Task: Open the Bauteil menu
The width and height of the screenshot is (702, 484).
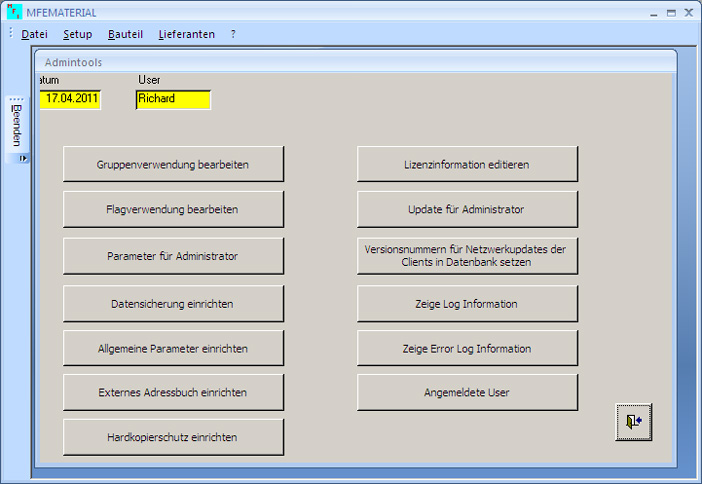Action: tap(125, 34)
